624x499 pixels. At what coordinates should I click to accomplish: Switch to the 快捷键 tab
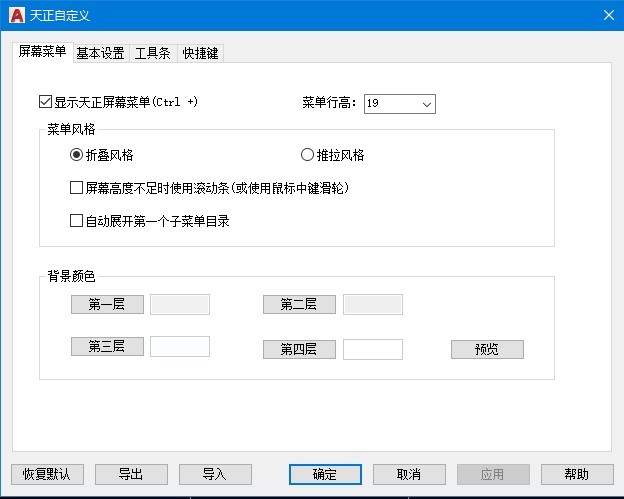(x=200, y=53)
